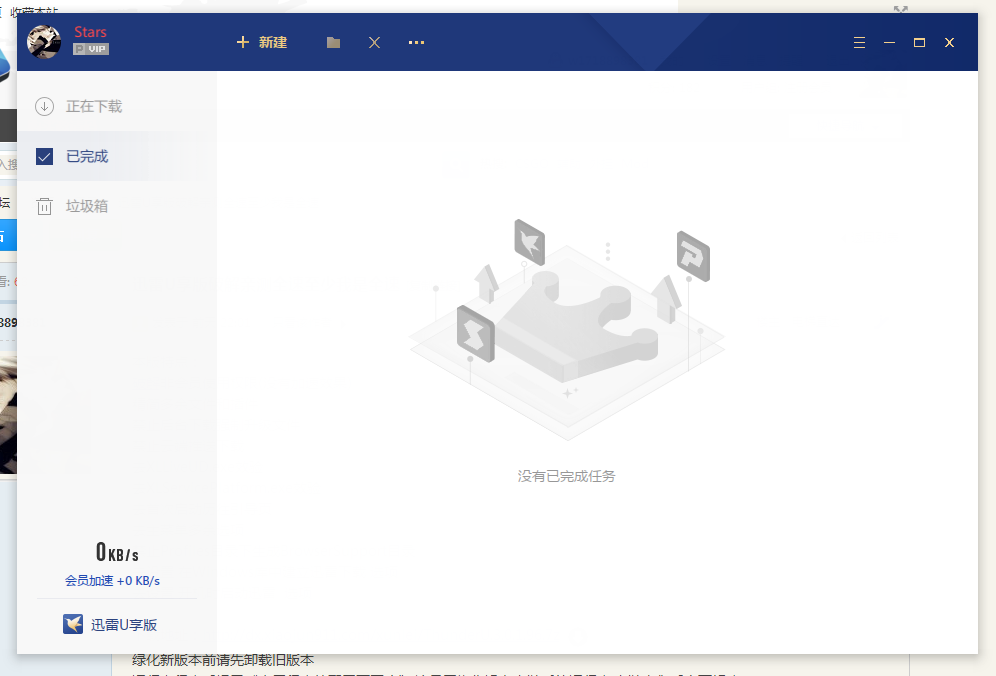The height and width of the screenshot is (676, 996).
Task: Open the hamburger main menu
Action: (x=859, y=43)
